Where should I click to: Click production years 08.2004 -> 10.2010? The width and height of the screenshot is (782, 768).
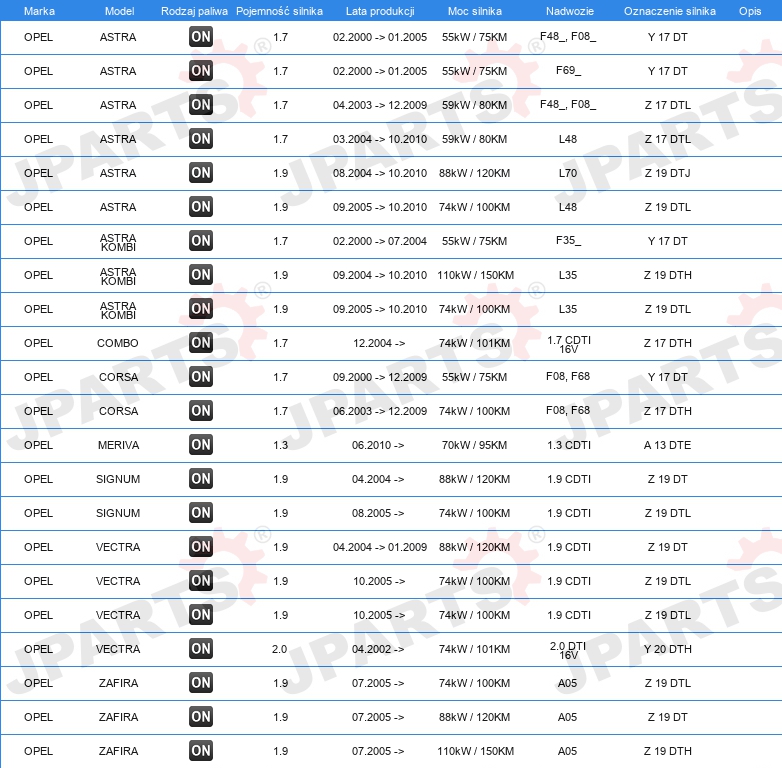(380, 173)
